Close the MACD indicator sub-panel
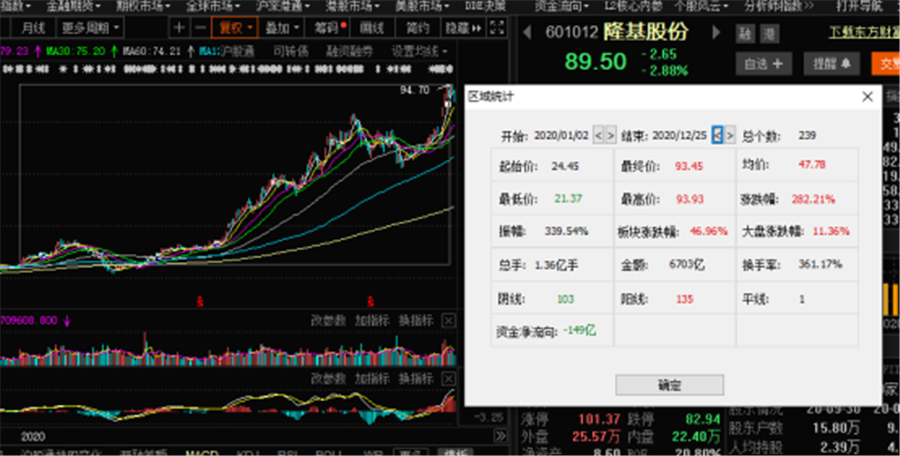This screenshot has height=456, width=900. coord(449,380)
